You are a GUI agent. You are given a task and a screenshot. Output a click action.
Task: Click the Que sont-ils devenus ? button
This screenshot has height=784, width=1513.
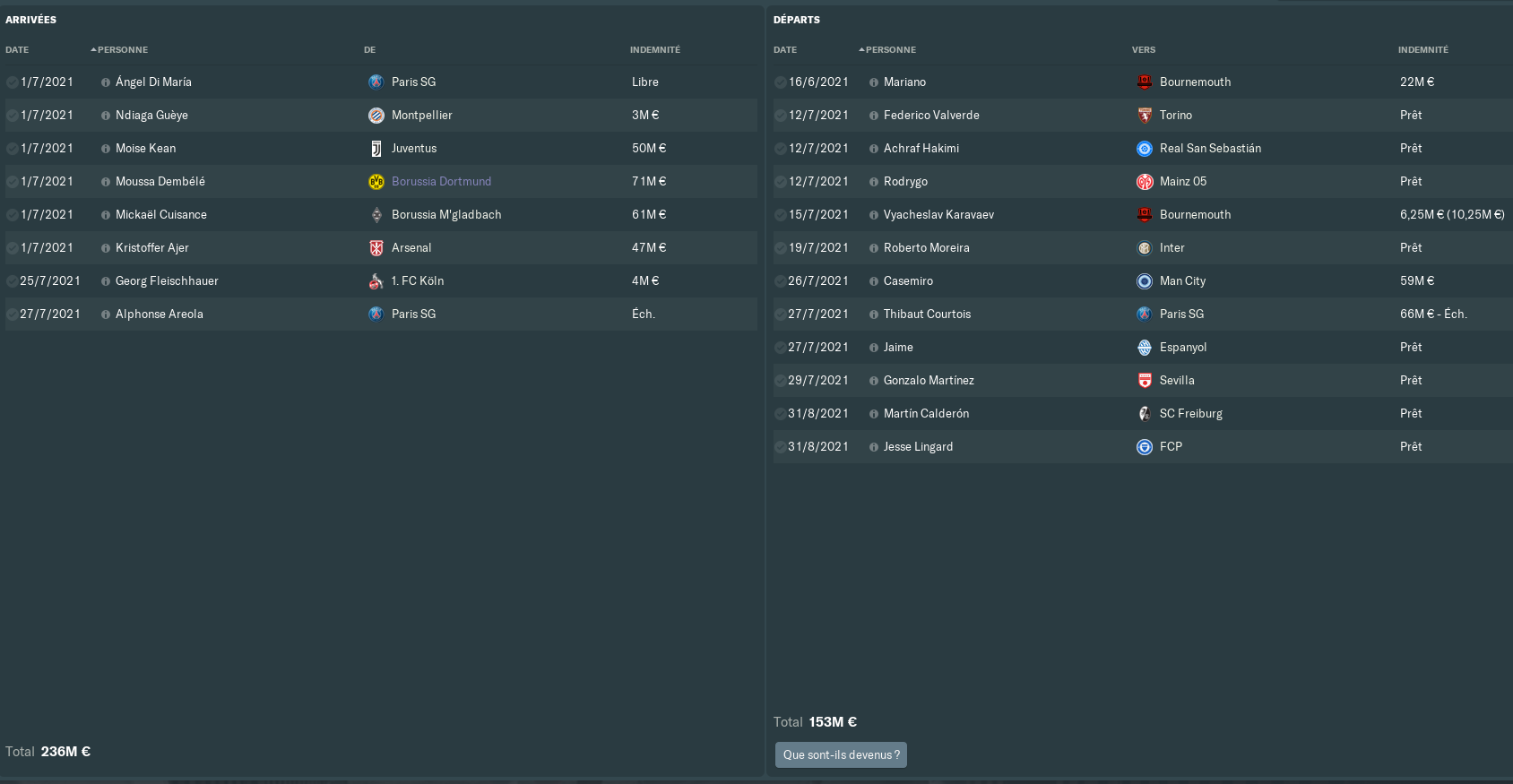(x=841, y=754)
